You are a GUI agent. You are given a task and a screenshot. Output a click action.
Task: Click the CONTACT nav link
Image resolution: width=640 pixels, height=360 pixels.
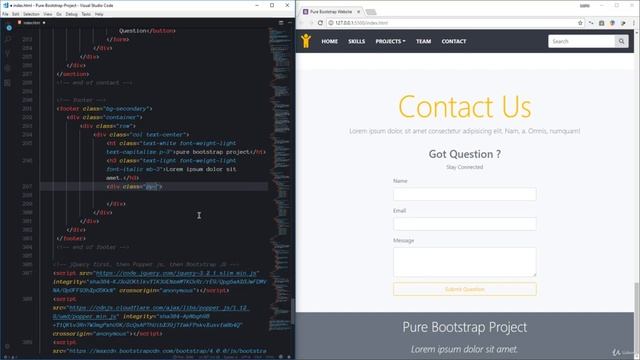[453, 41]
